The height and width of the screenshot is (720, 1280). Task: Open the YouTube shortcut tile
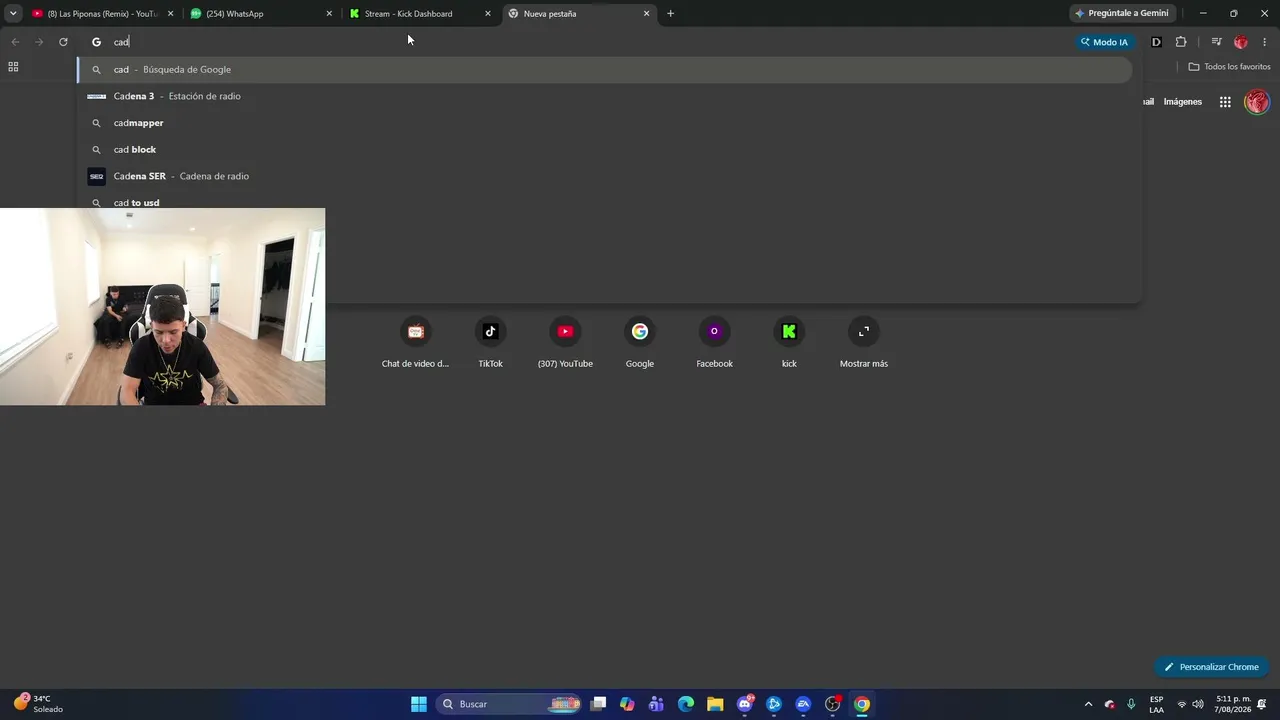pyautogui.click(x=565, y=343)
